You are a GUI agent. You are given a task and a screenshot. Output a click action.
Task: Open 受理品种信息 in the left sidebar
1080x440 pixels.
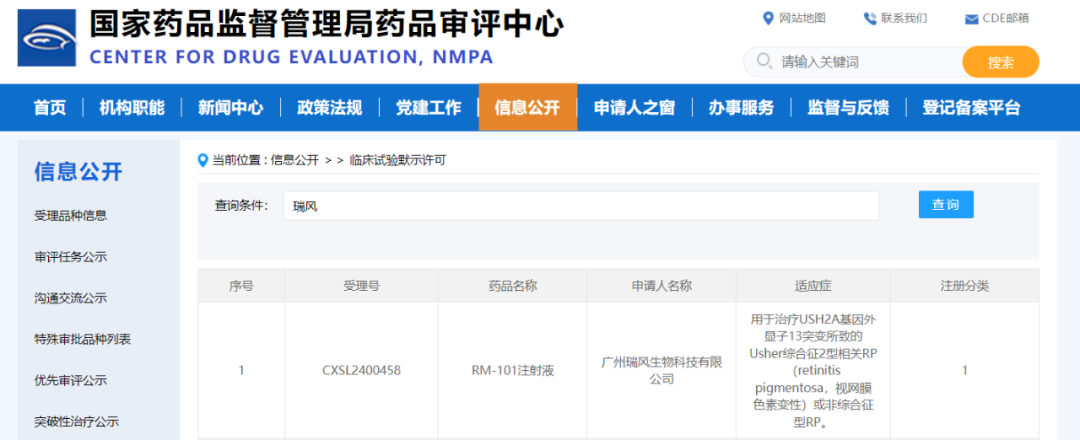tap(71, 215)
